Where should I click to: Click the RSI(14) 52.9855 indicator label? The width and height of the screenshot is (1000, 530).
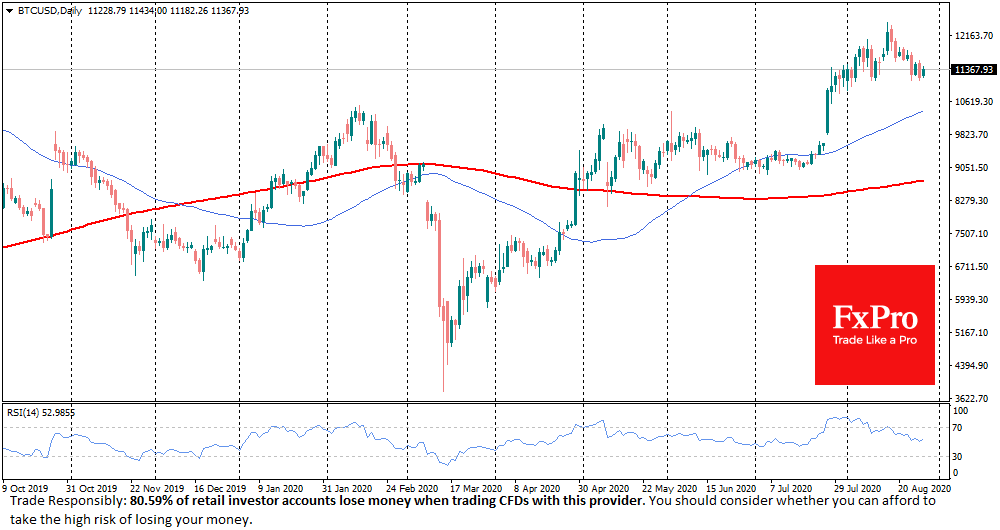41,413
